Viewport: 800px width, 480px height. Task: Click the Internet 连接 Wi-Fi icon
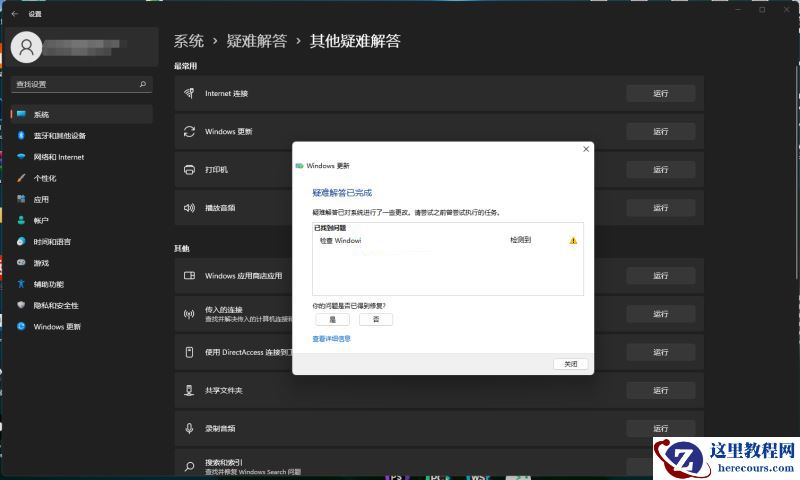[x=189, y=93]
